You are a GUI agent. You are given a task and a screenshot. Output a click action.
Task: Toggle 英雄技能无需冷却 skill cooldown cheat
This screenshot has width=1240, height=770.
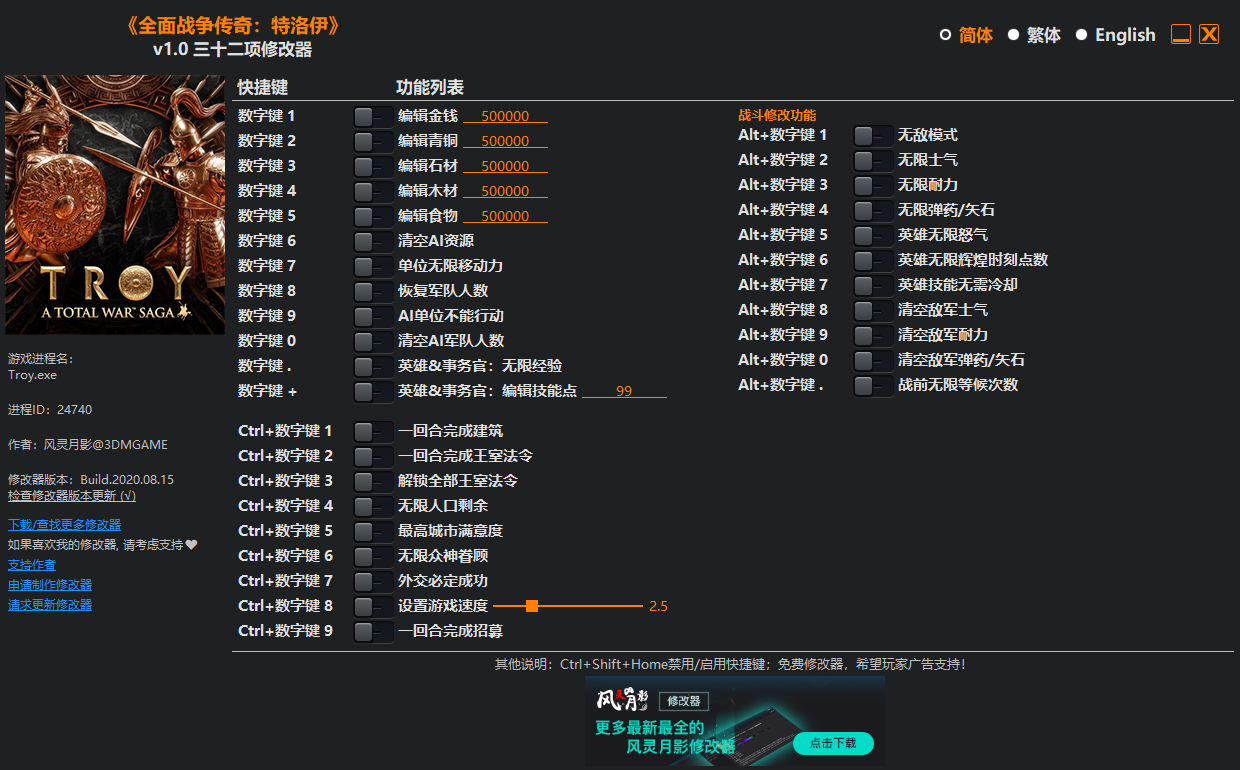(x=873, y=285)
